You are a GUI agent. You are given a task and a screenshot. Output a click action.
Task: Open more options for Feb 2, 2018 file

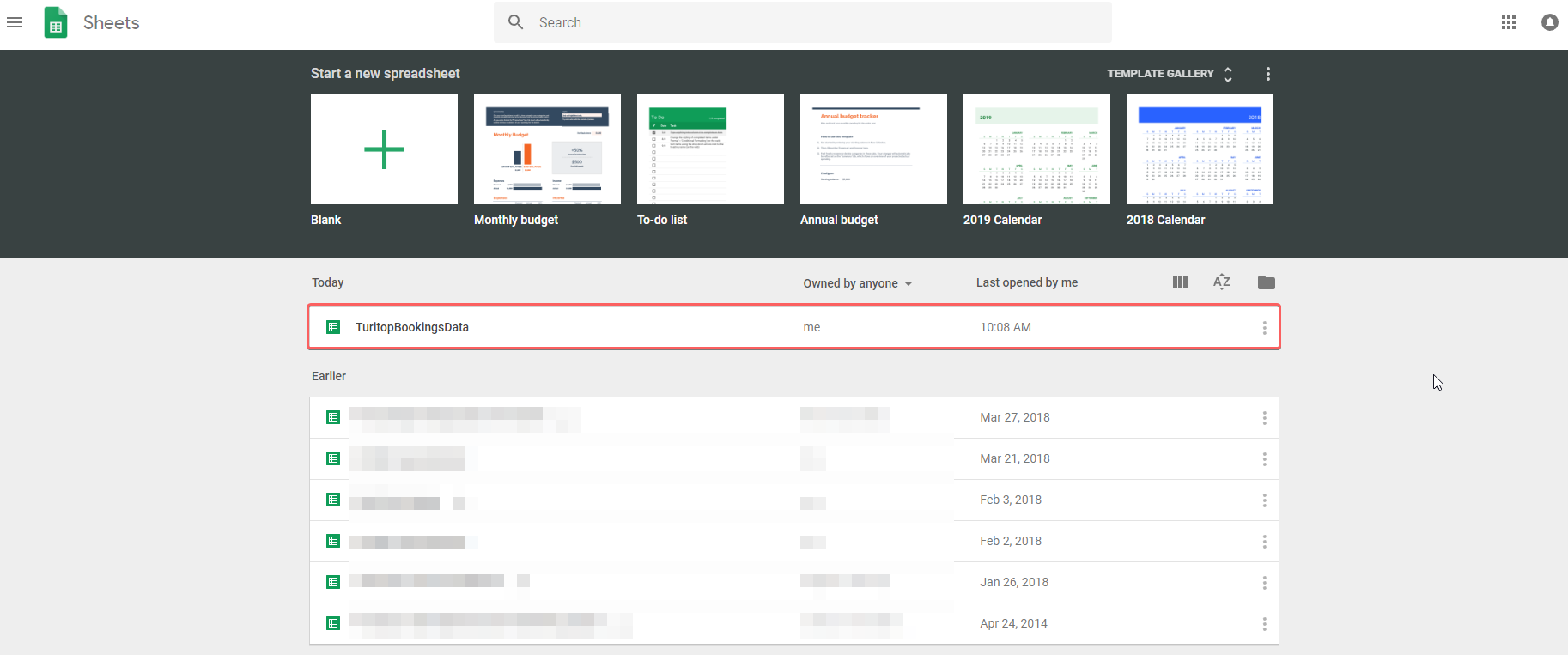tap(1264, 542)
